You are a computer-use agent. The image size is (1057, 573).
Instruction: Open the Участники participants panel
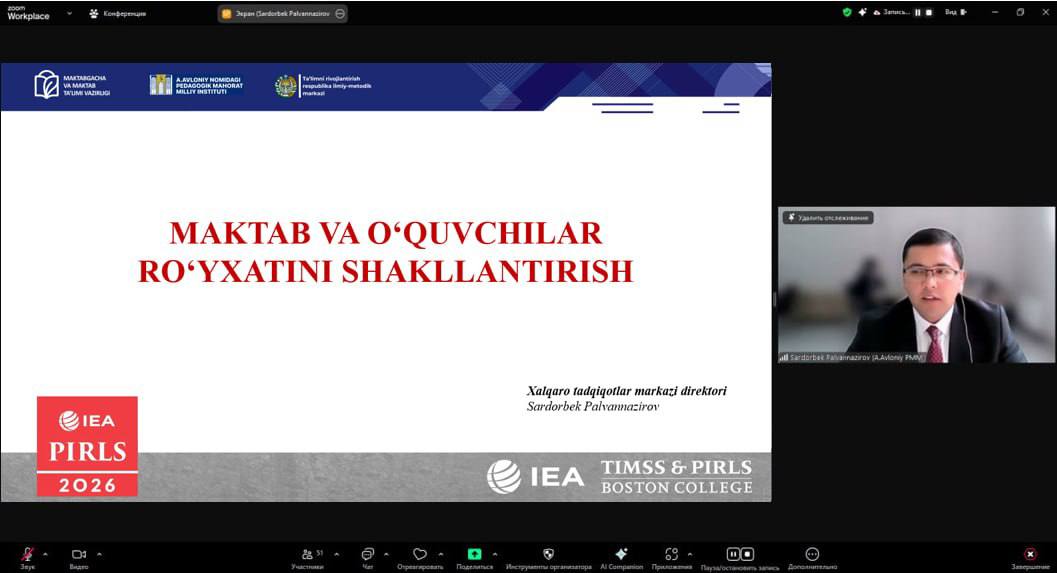[x=307, y=554]
